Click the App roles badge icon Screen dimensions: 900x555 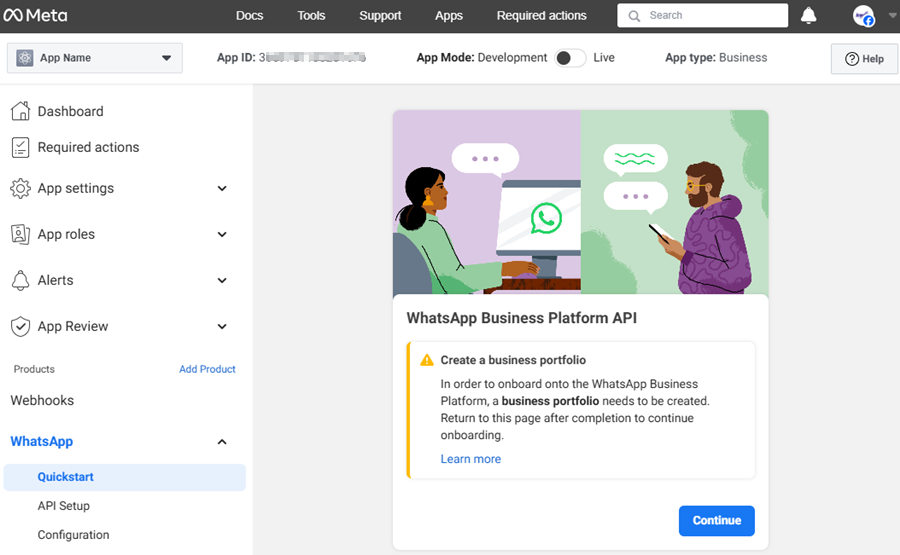click(x=21, y=234)
